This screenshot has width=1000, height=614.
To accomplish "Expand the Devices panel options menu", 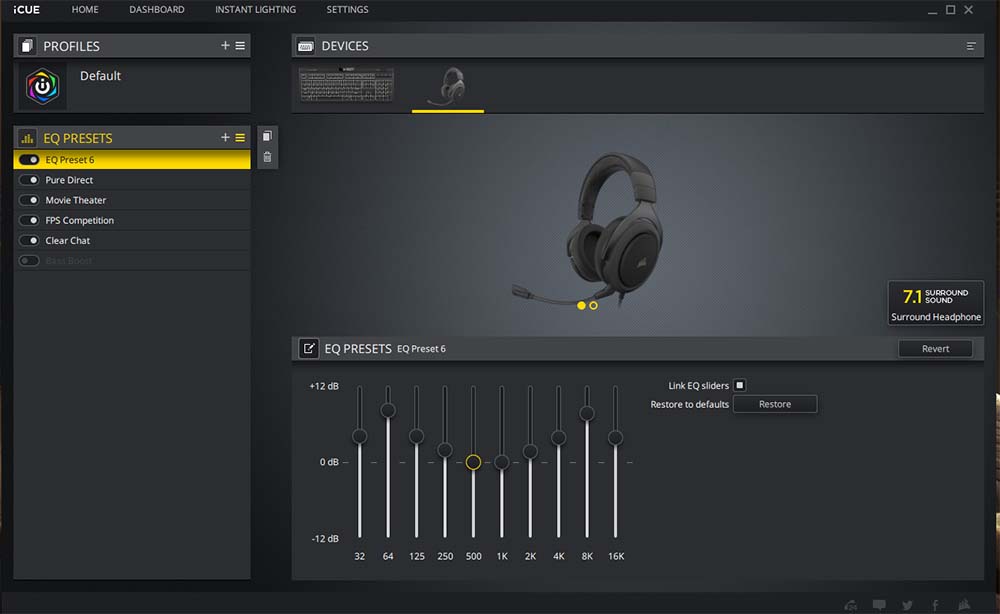I will click(971, 46).
